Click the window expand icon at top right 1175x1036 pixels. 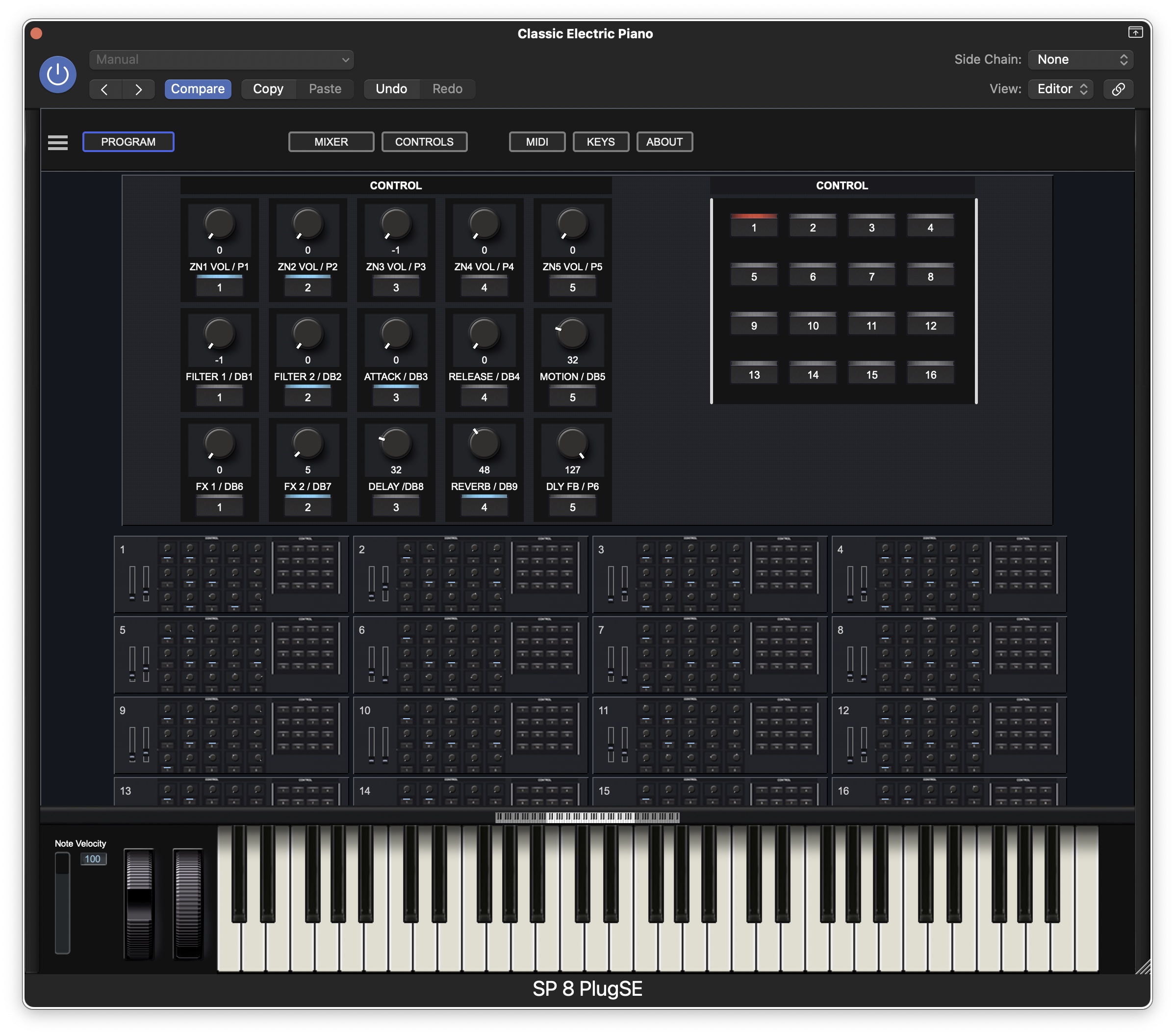[1135, 33]
